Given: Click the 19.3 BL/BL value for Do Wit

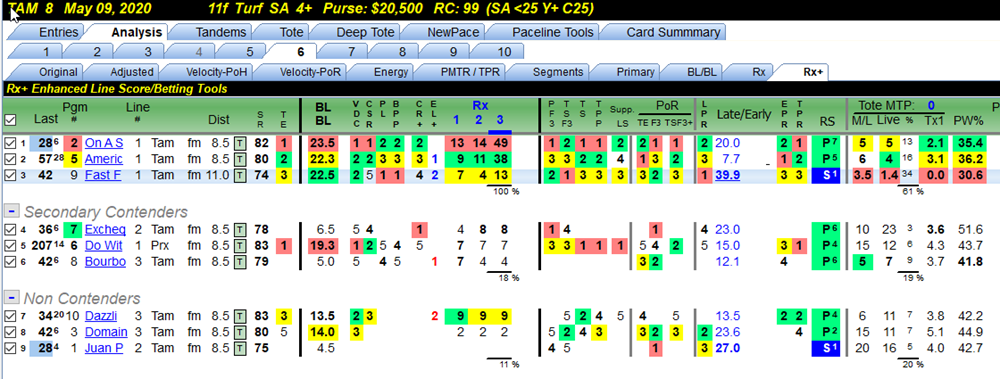Looking at the screenshot, I should click(x=323, y=246).
